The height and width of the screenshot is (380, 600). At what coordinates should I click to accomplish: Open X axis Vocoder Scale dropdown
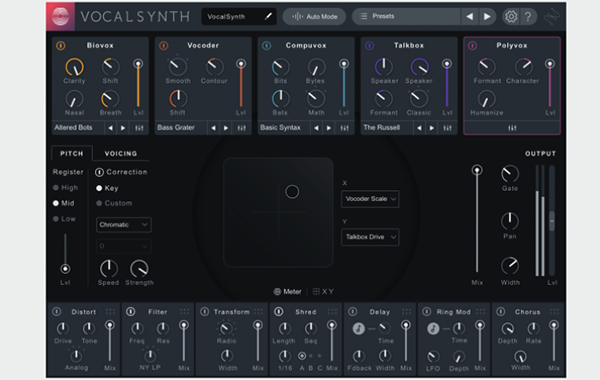pyautogui.click(x=370, y=199)
